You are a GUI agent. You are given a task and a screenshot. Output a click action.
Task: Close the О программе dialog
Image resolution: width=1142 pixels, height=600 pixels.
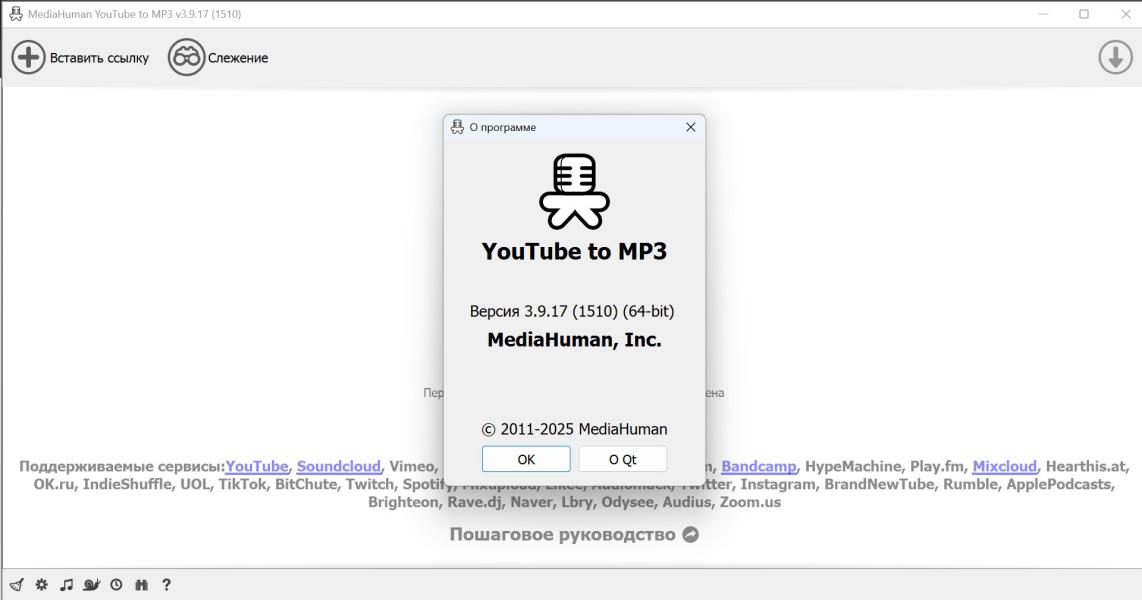click(690, 127)
